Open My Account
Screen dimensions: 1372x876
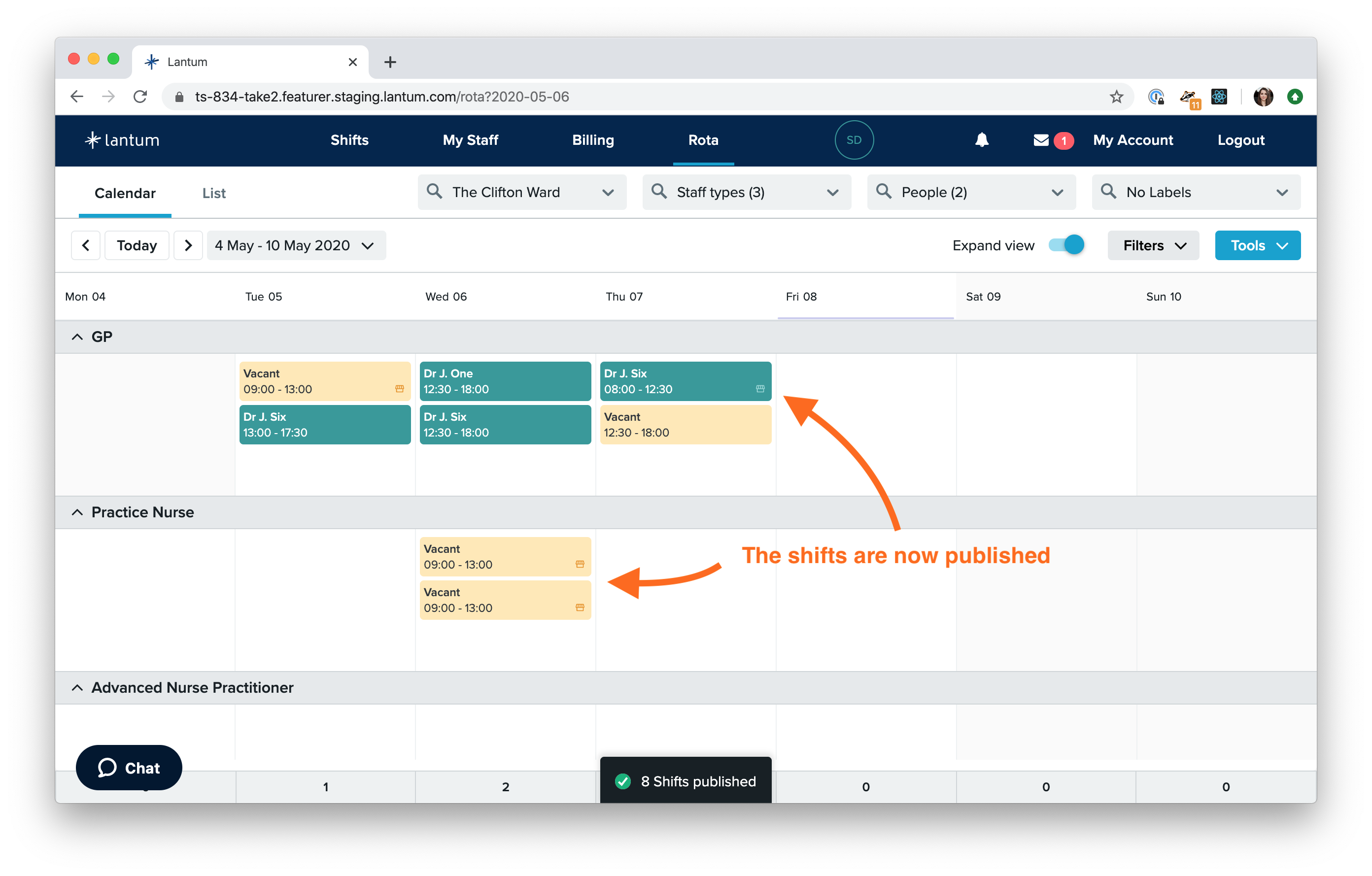tap(1132, 140)
